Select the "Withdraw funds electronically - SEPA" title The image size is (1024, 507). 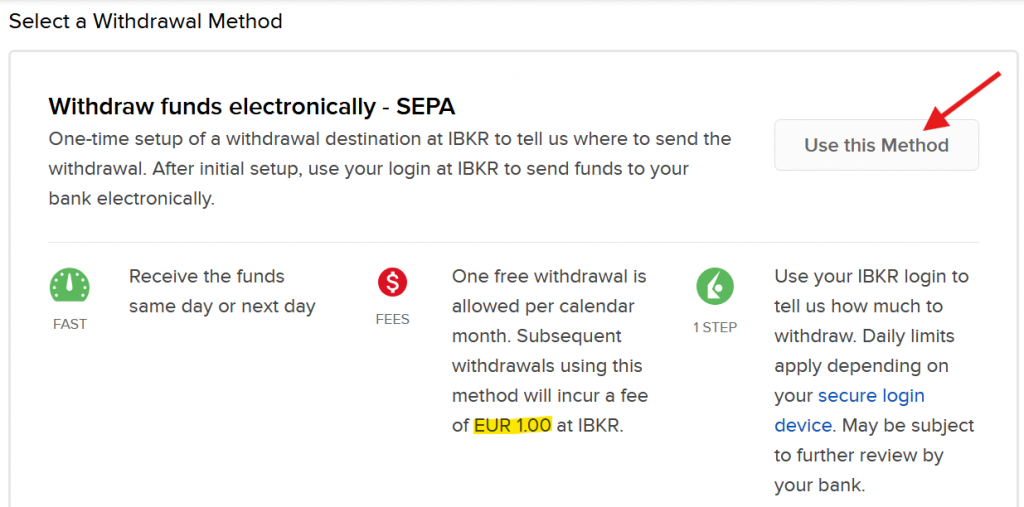coord(252,106)
